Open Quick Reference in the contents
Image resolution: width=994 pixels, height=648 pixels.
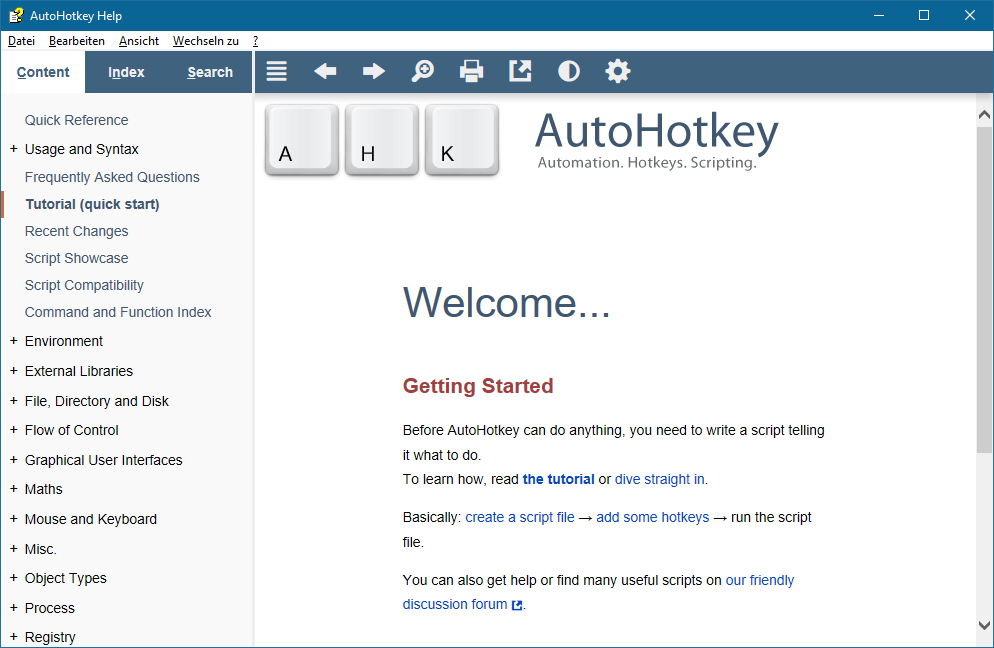pos(76,120)
